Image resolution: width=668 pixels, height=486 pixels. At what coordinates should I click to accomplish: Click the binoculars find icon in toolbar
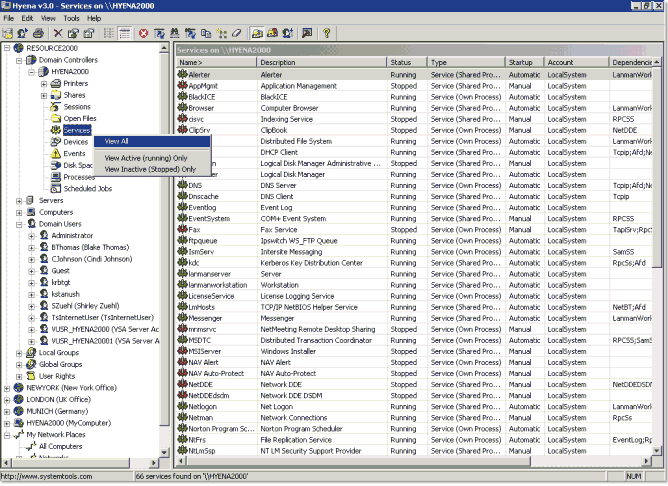pyautogui.click(x=175, y=33)
